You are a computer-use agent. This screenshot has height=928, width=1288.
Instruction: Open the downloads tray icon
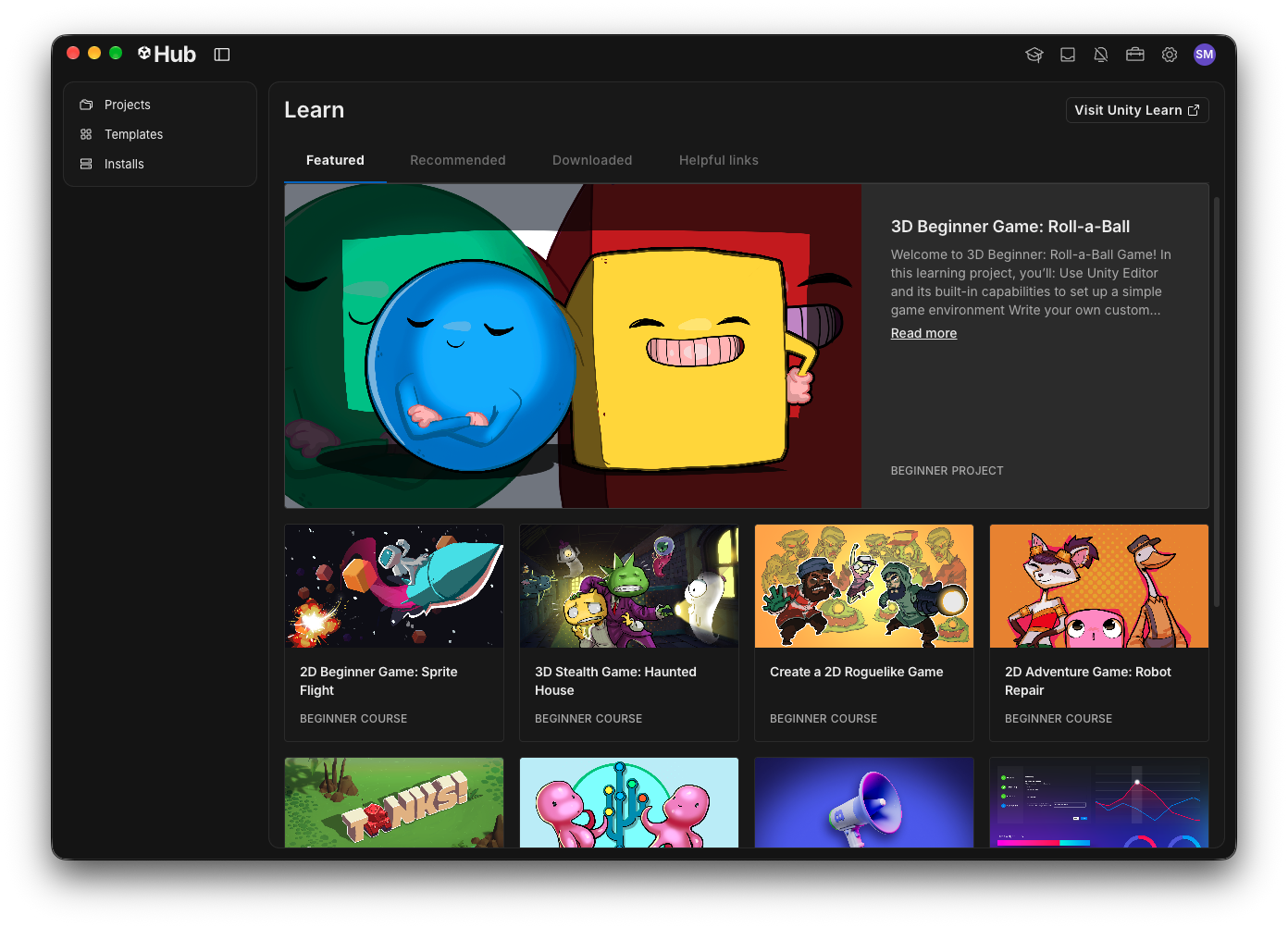1068,55
